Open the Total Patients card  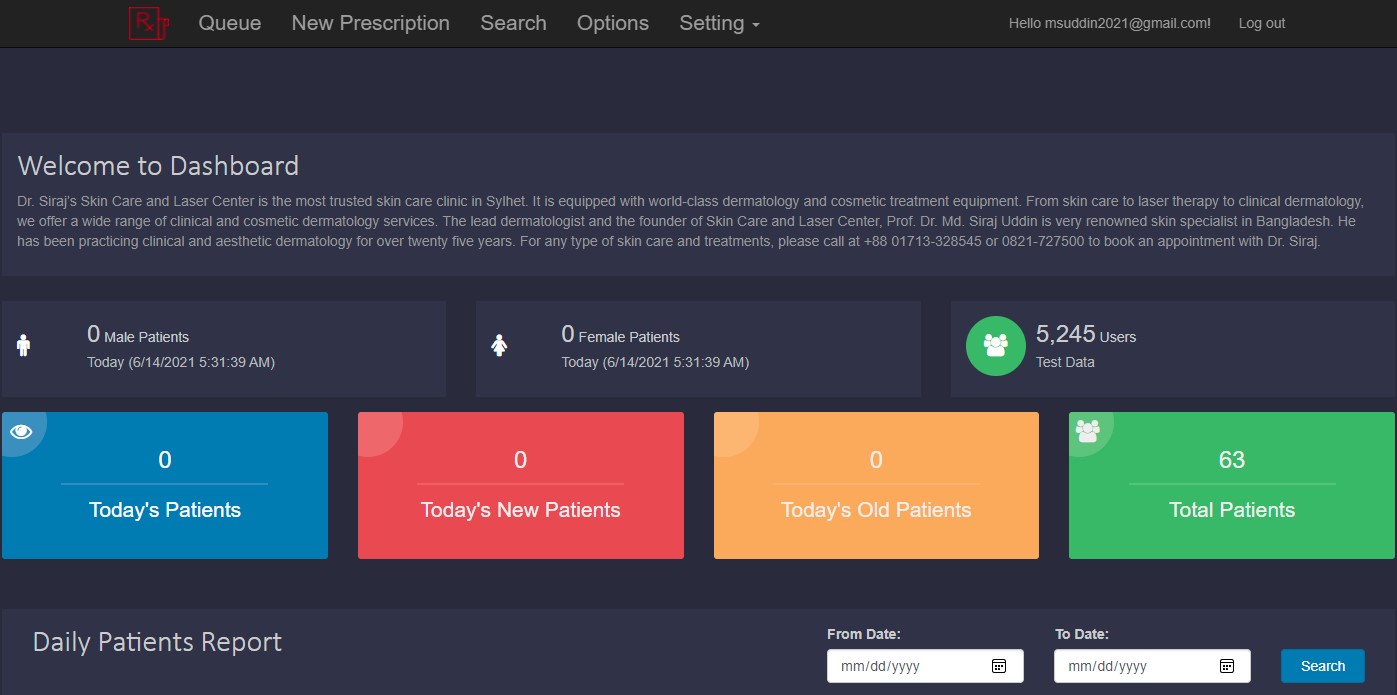[x=1232, y=486]
